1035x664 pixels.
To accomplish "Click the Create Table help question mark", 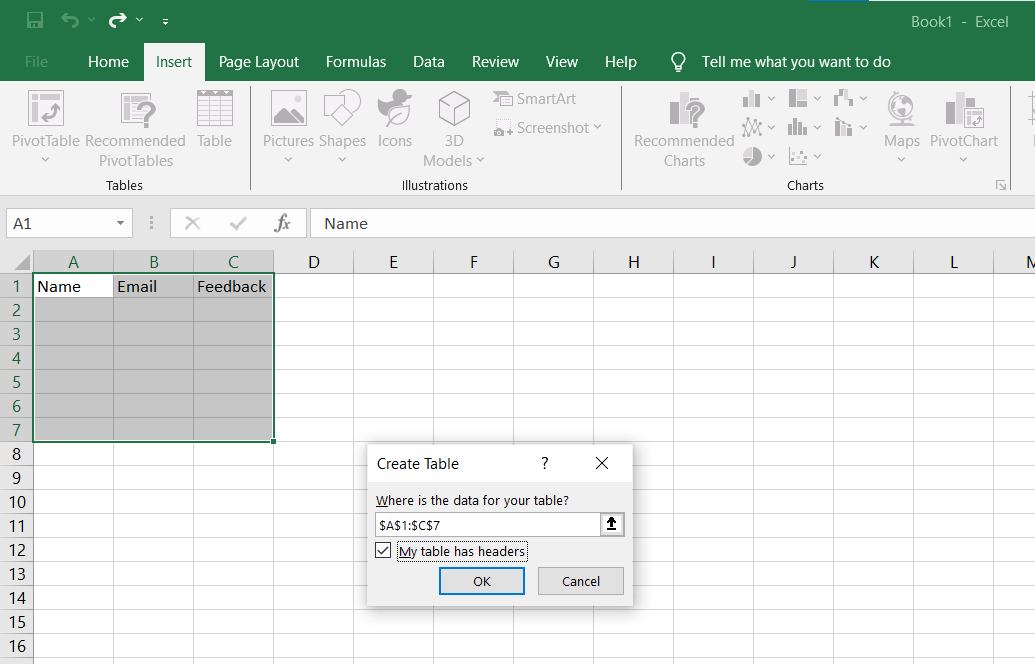I will (545, 463).
